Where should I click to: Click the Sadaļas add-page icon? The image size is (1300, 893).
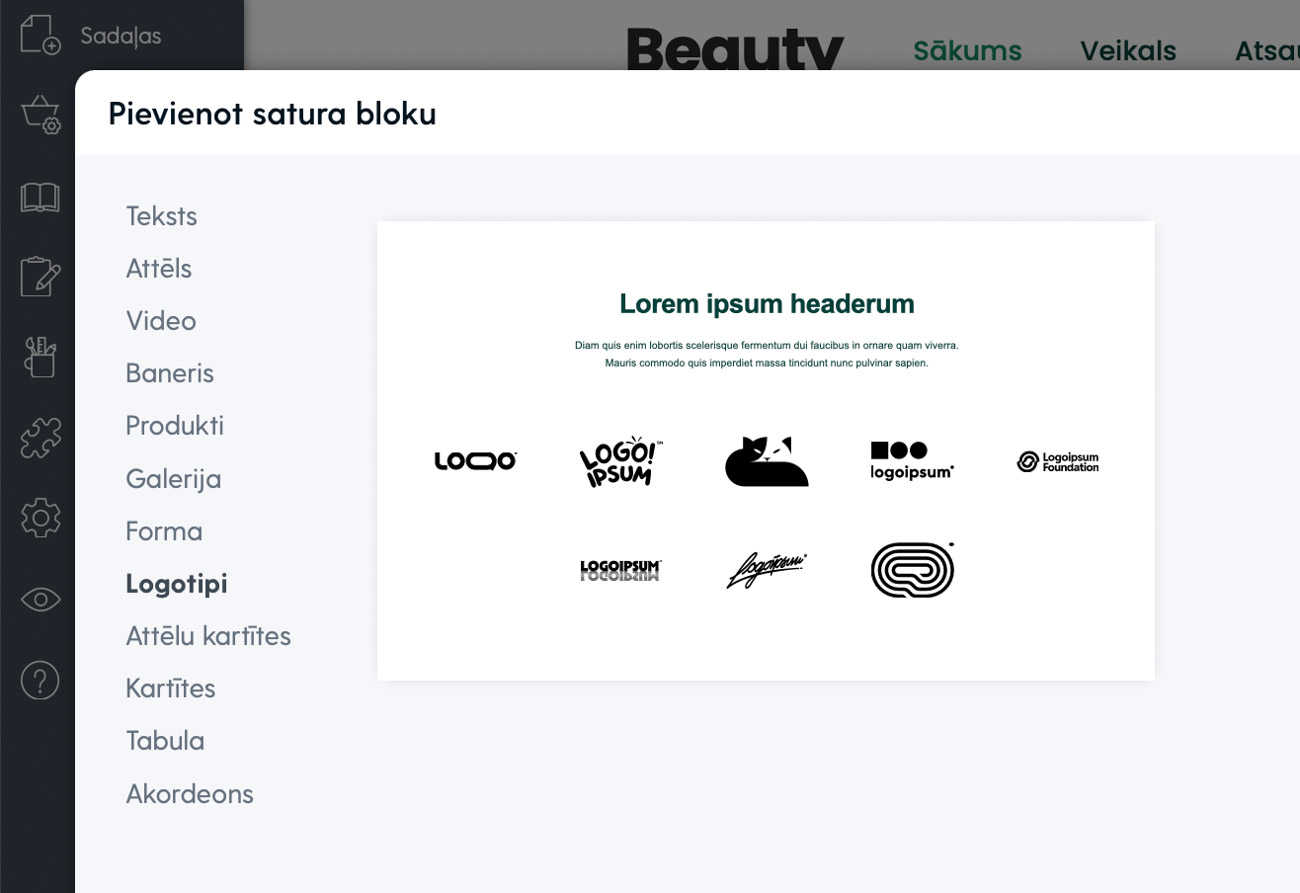[x=40, y=35]
